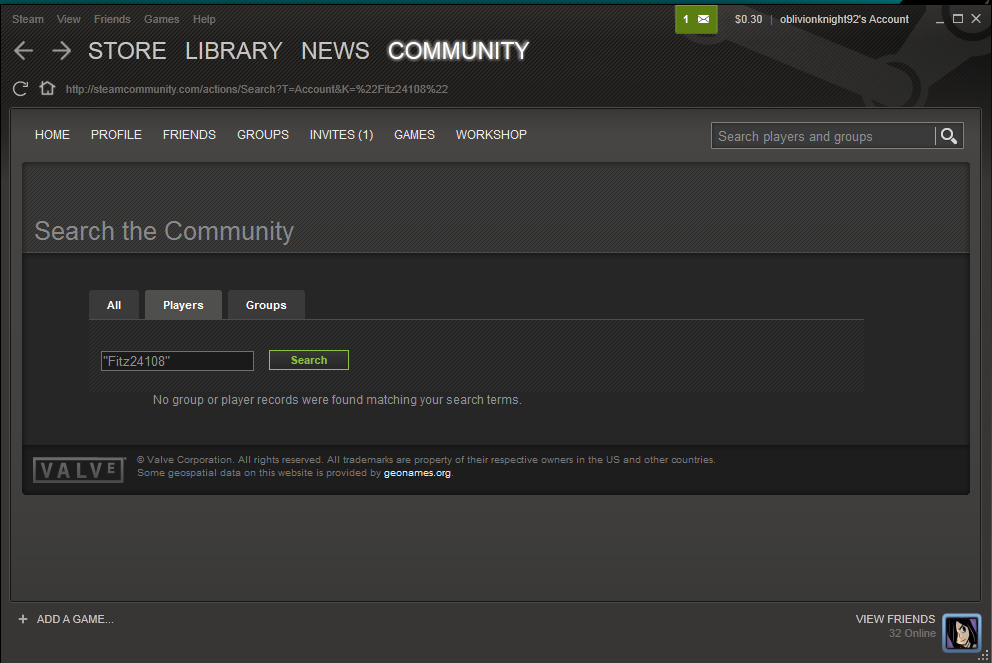This screenshot has width=992, height=663.
Task: Open the Games menu
Action: (x=161, y=19)
